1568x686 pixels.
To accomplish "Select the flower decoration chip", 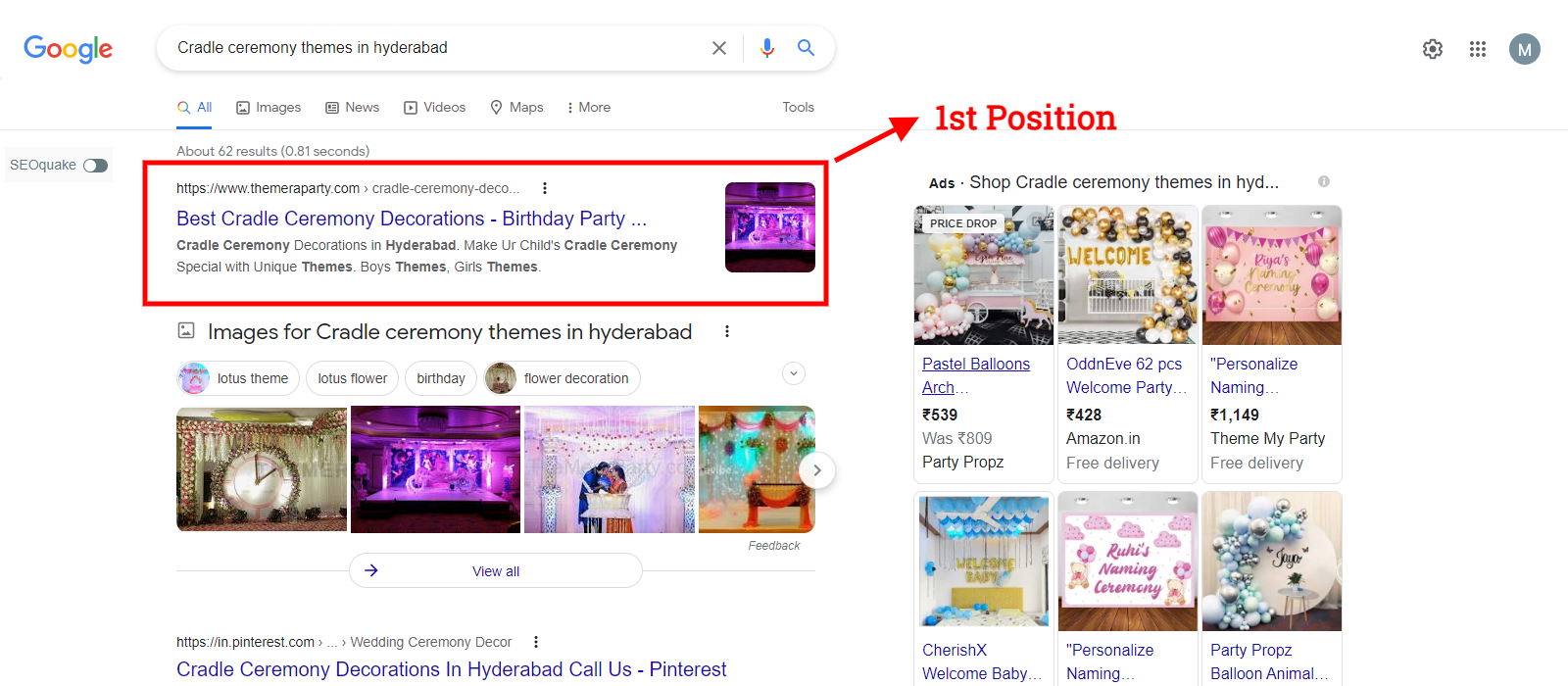I will pos(563,378).
